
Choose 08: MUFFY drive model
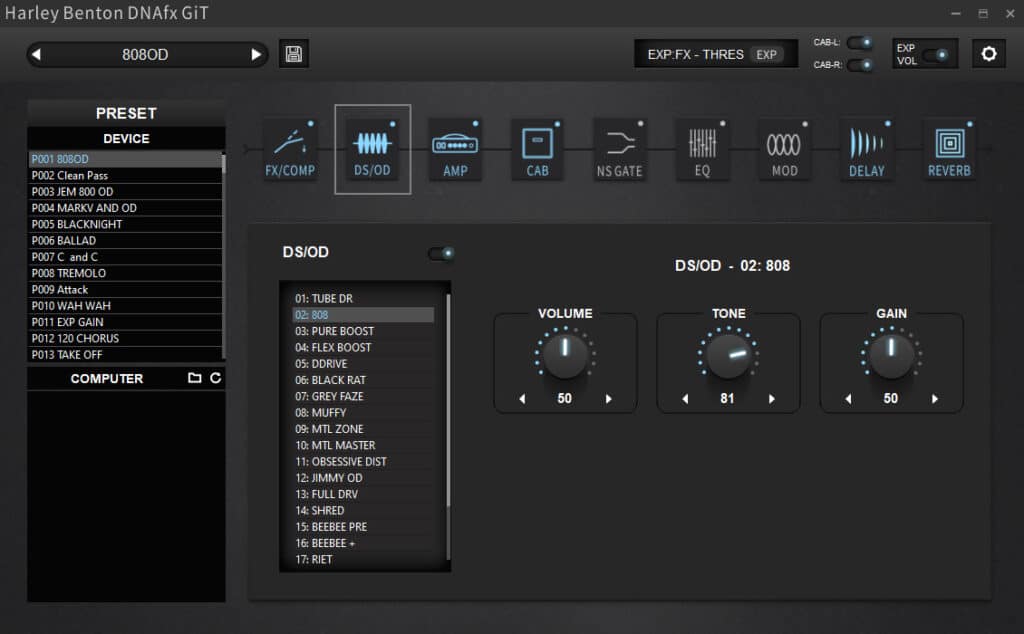pyautogui.click(x=363, y=413)
